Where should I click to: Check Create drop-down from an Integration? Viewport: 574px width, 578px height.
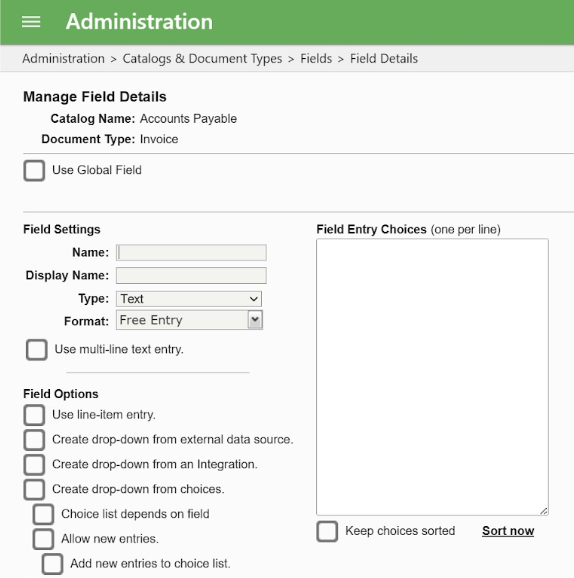[34, 464]
